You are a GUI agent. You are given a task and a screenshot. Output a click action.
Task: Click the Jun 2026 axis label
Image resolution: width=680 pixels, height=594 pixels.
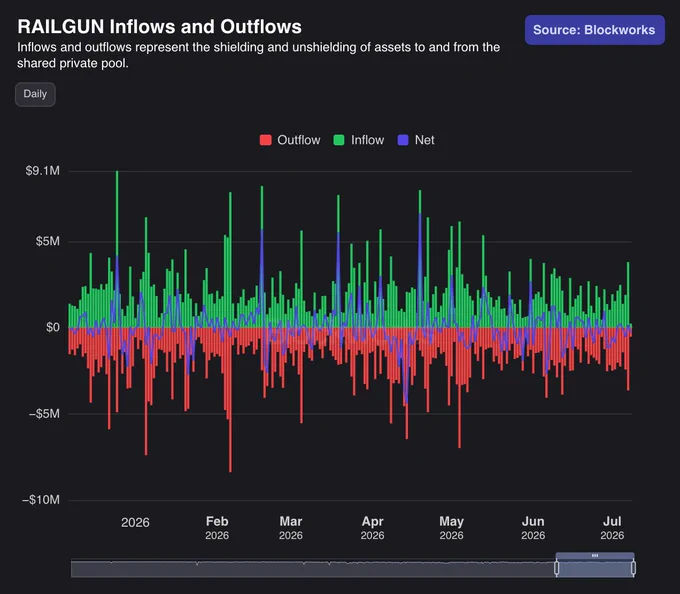pyautogui.click(x=533, y=528)
